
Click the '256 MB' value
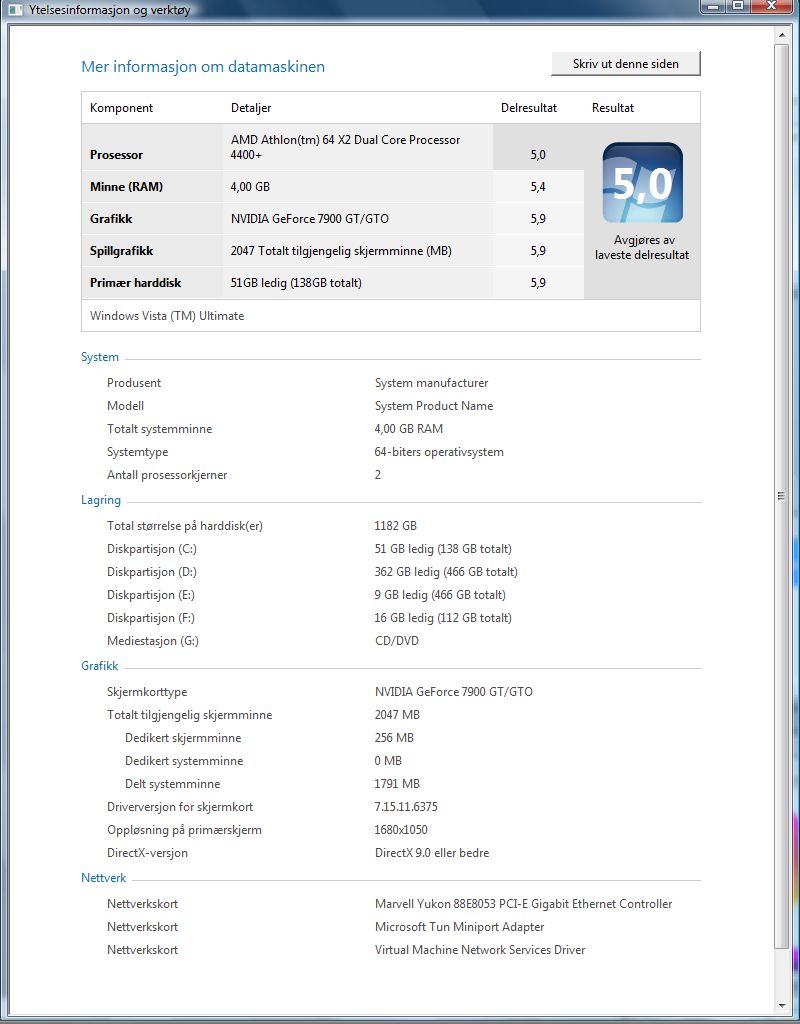[x=394, y=738]
